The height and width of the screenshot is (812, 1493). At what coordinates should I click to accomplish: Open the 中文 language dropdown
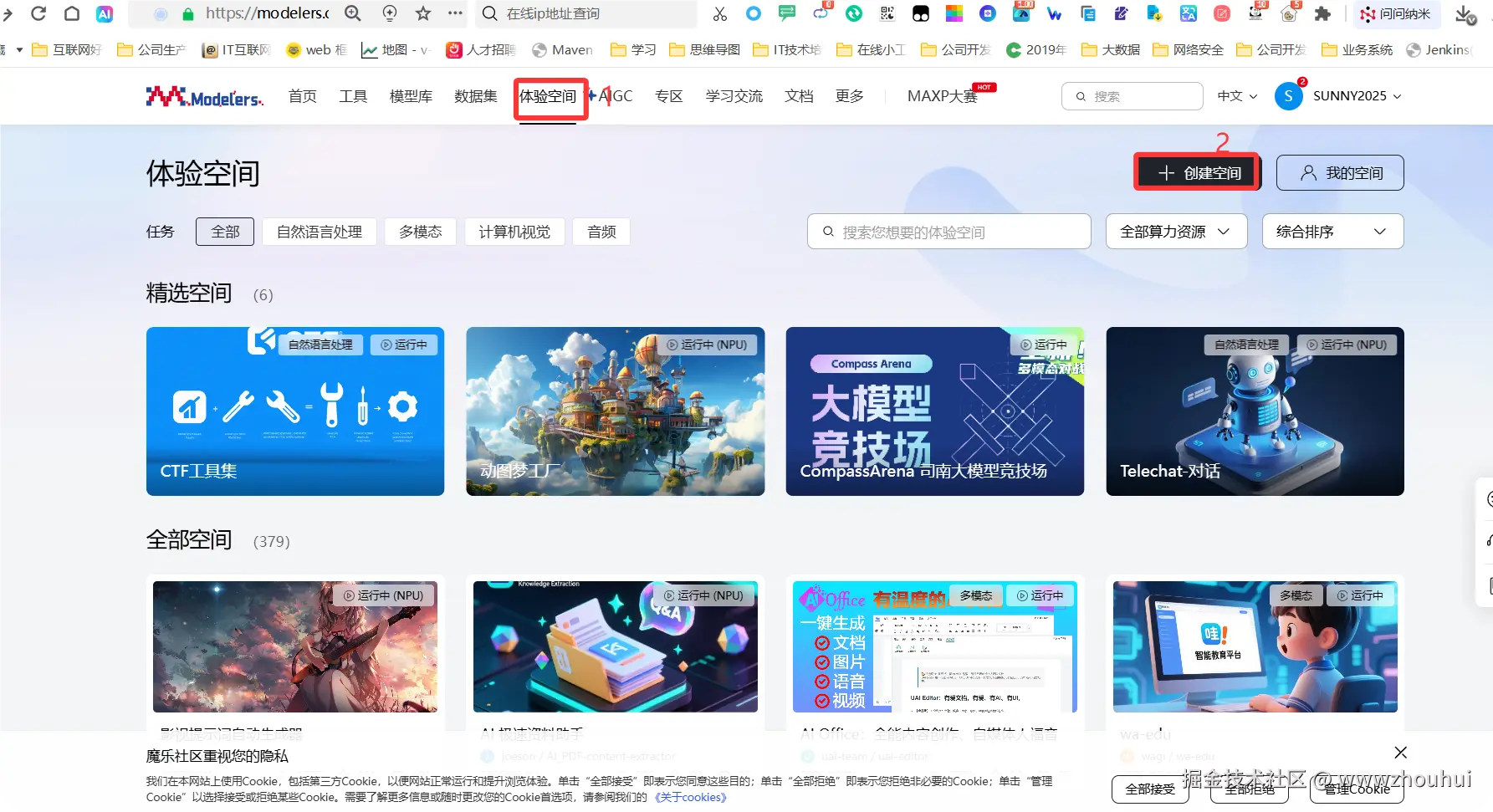1237,96
